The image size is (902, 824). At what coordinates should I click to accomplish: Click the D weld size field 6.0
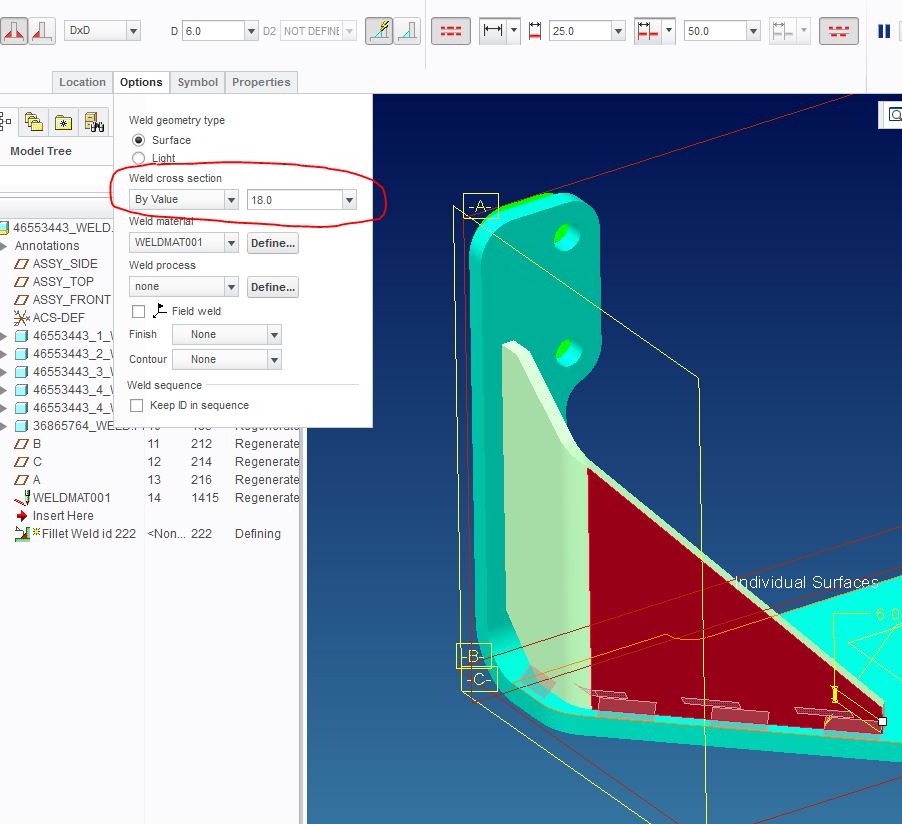(213, 30)
